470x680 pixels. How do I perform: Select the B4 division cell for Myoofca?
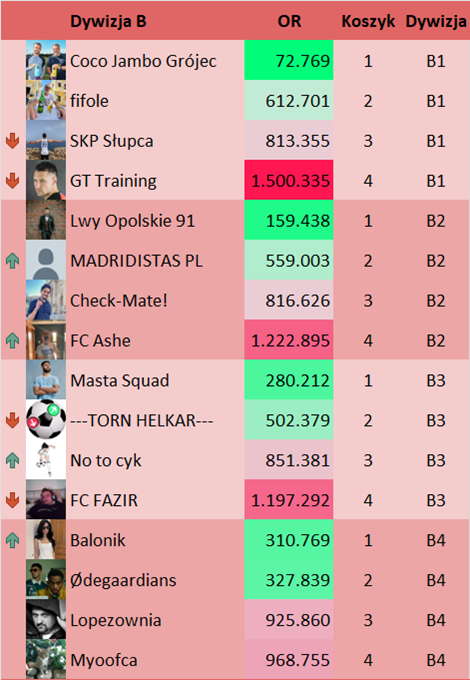[x=436, y=660]
